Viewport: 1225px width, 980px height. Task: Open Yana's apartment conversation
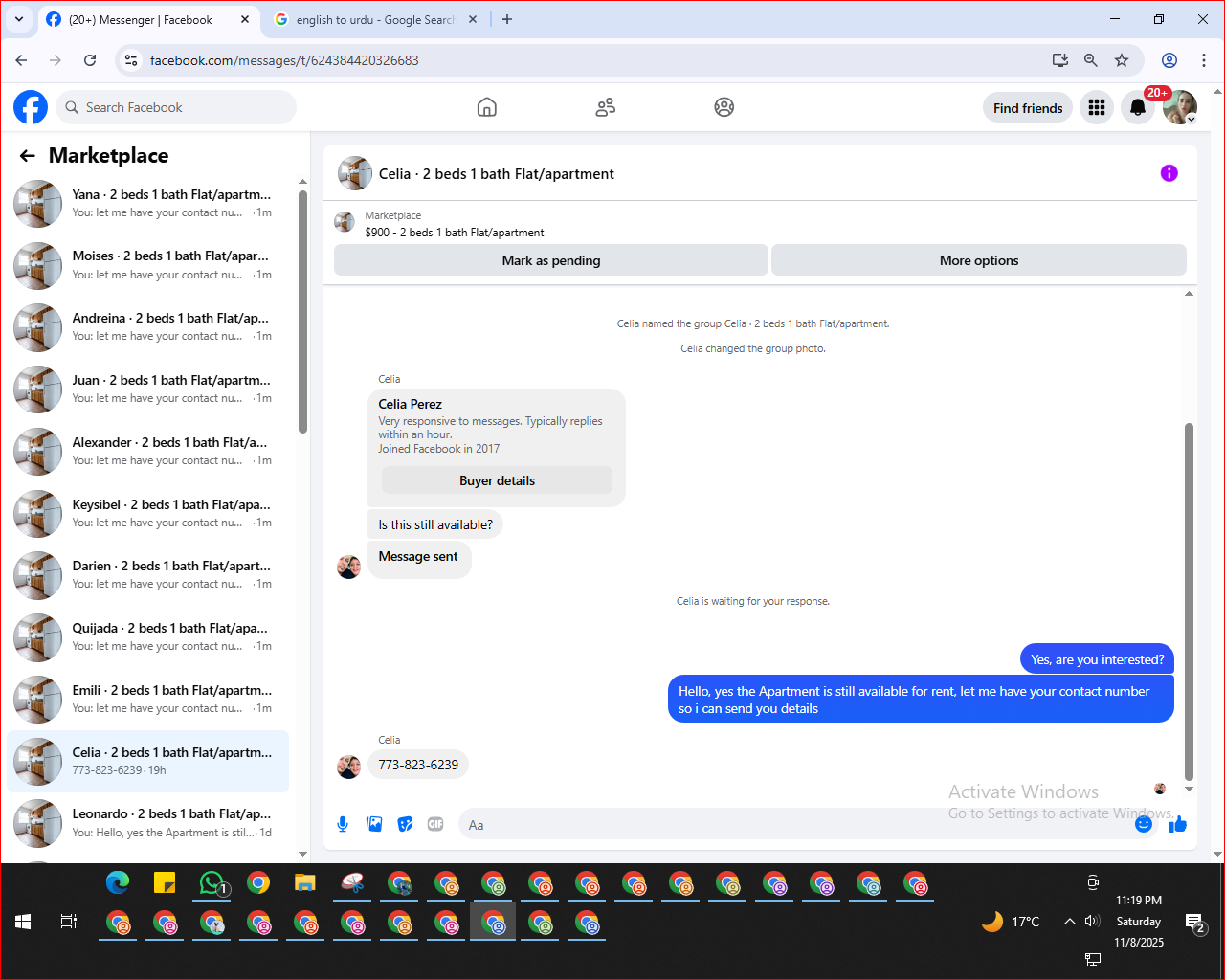148,204
